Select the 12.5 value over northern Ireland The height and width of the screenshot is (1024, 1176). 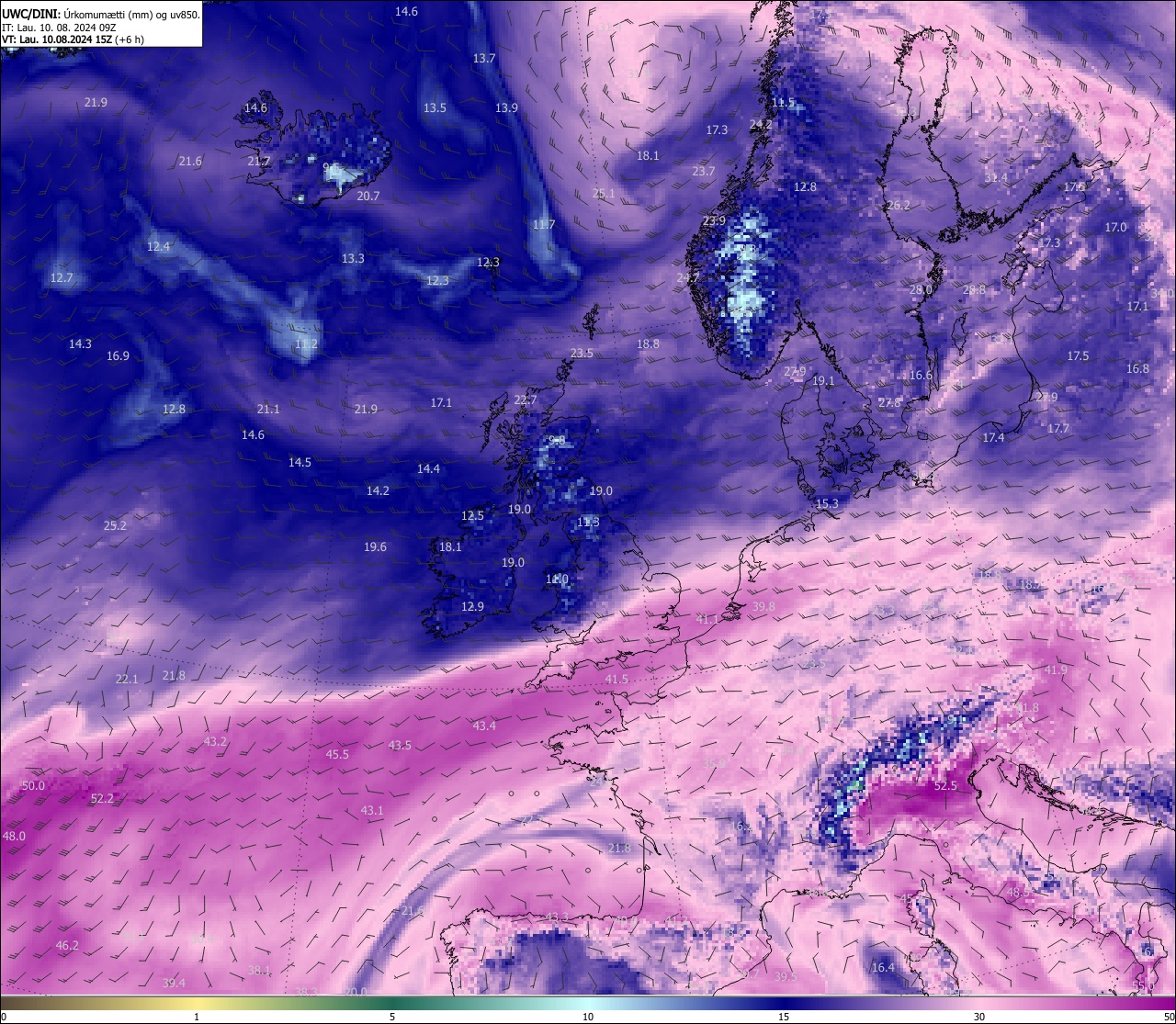pyautogui.click(x=472, y=516)
